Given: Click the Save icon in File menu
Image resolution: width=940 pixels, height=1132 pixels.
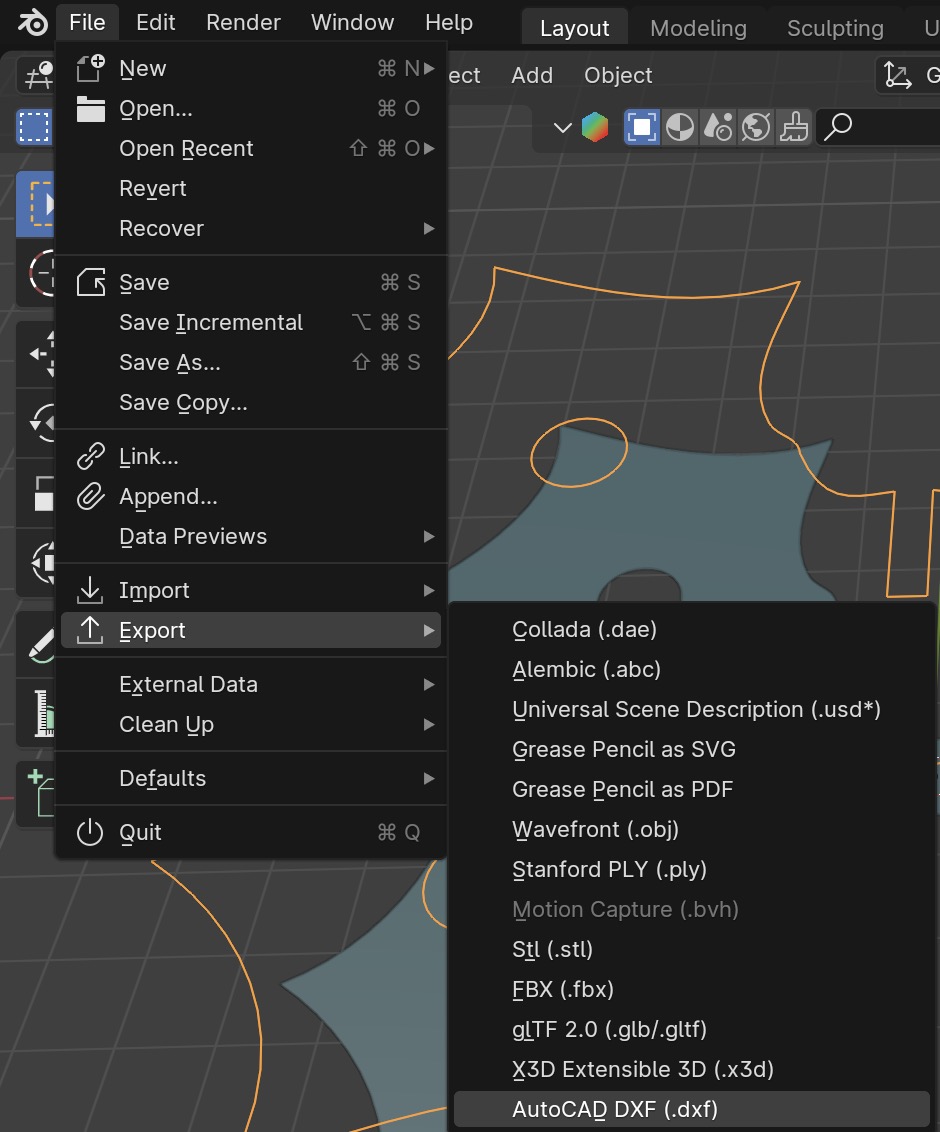Looking at the screenshot, I should 91,282.
